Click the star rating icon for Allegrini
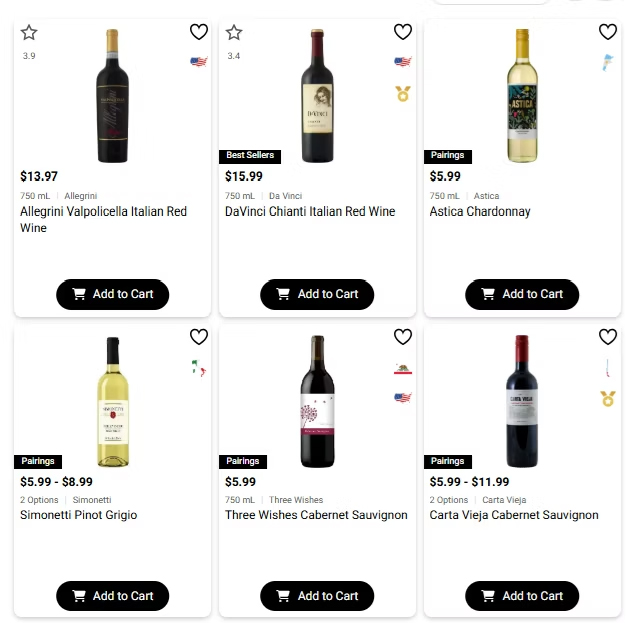This screenshot has width=631, height=623. pyautogui.click(x=29, y=33)
